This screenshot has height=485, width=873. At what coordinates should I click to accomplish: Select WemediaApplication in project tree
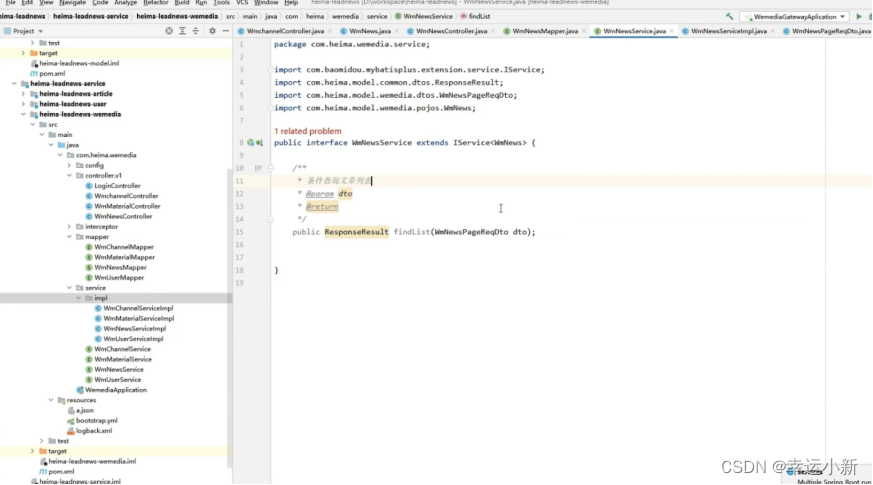[x=116, y=390]
